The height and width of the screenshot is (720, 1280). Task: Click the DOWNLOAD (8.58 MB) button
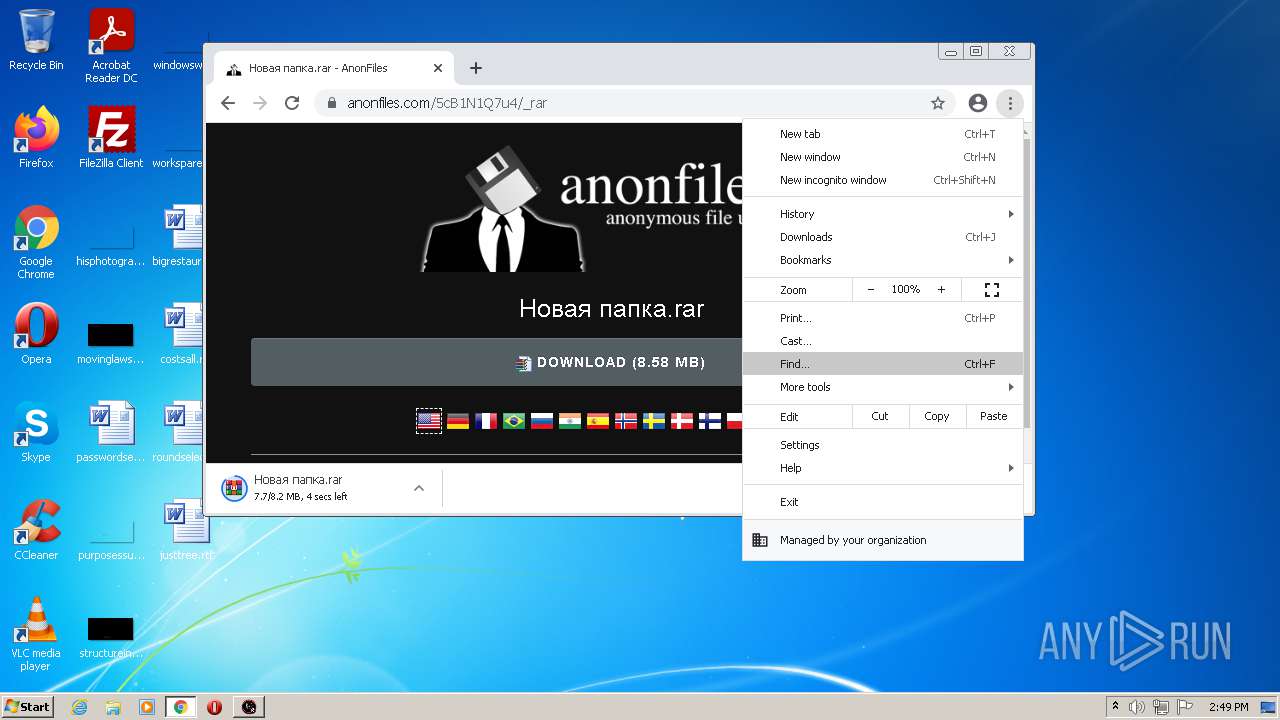[x=497, y=362]
